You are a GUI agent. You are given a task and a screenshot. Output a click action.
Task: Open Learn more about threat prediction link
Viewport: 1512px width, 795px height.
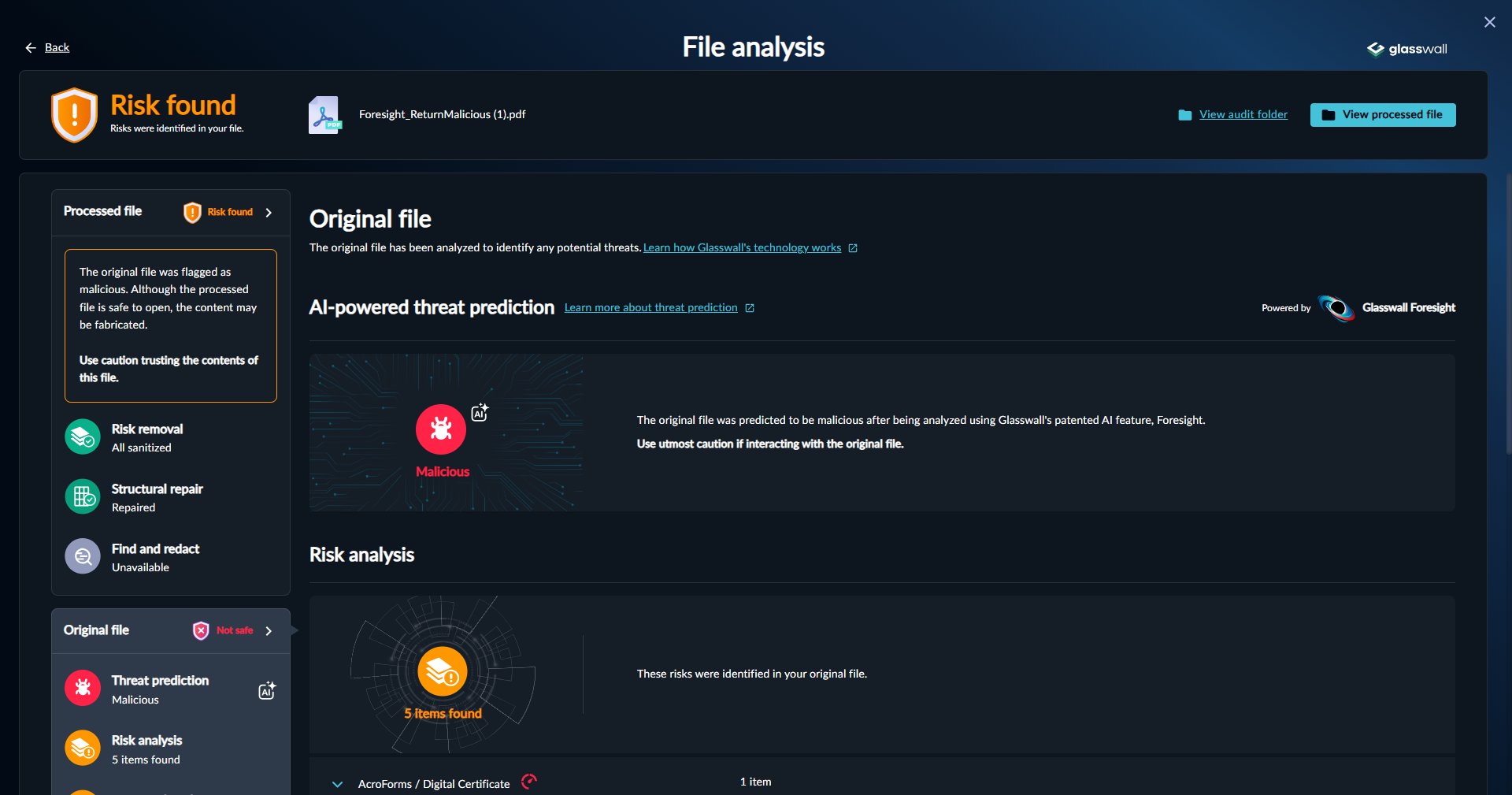pos(651,307)
